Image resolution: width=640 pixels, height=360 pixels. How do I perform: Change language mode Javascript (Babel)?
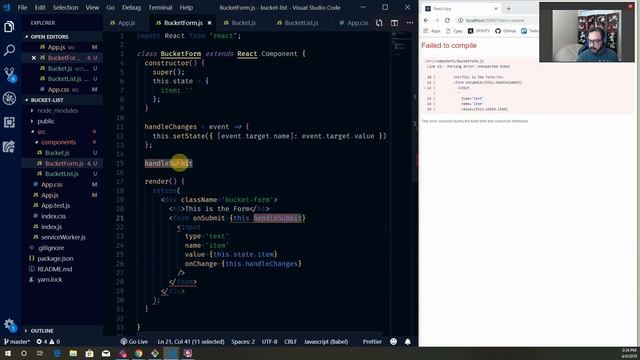326,342
